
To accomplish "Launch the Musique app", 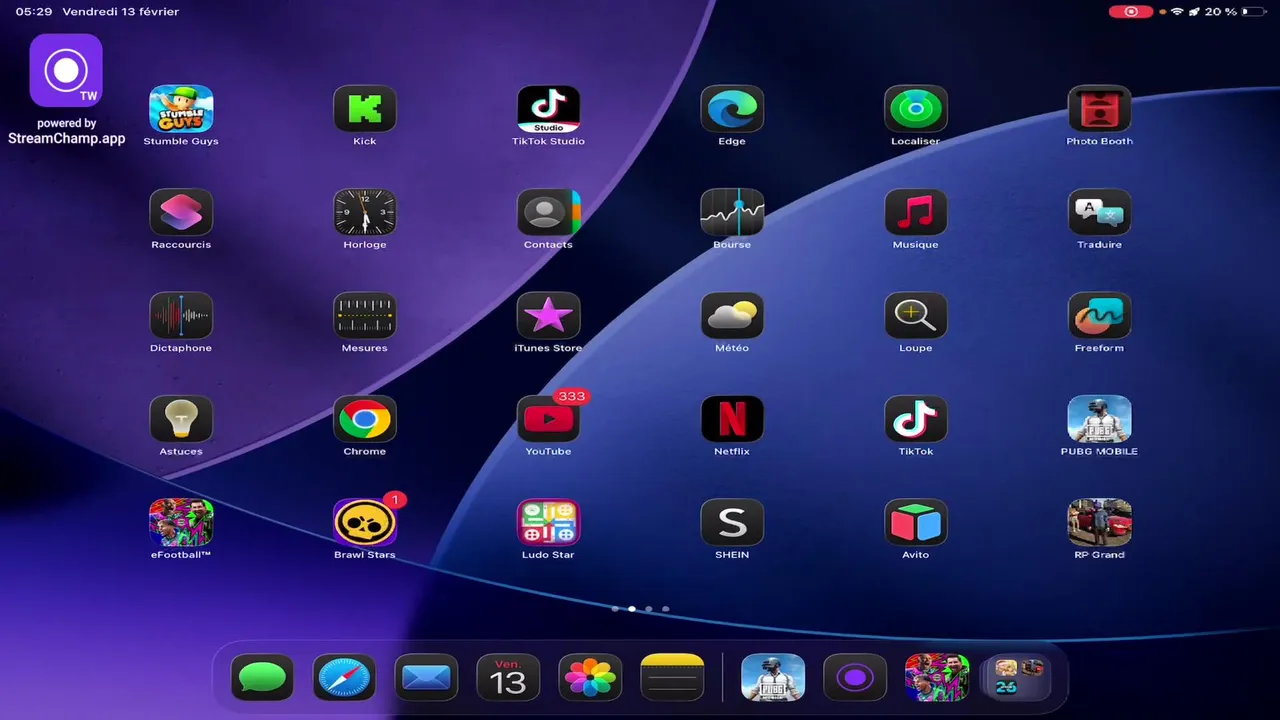I will pos(916,212).
